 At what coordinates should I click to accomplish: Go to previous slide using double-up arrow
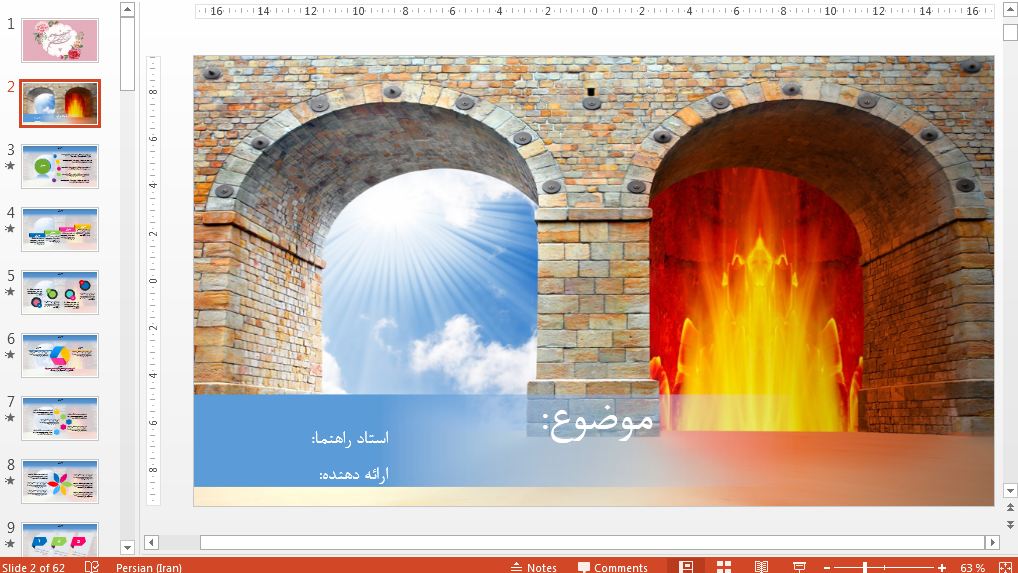pos(1010,509)
